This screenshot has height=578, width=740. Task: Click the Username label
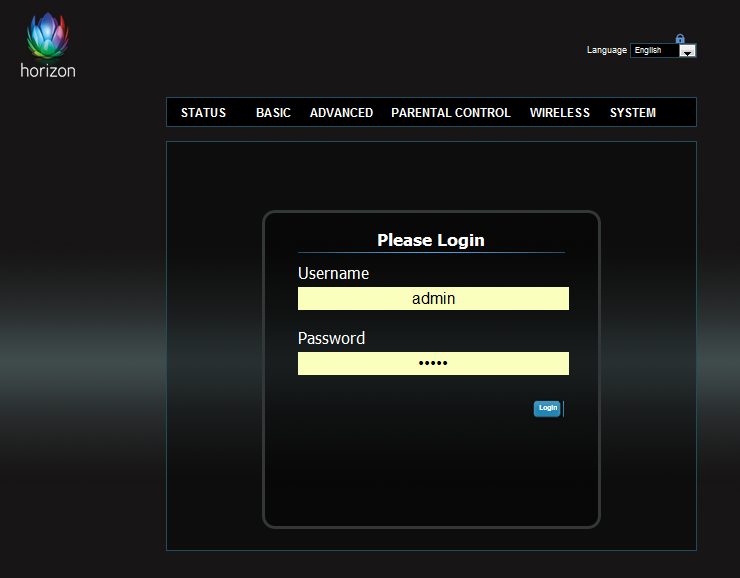pyautogui.click(x=333, y=274)
